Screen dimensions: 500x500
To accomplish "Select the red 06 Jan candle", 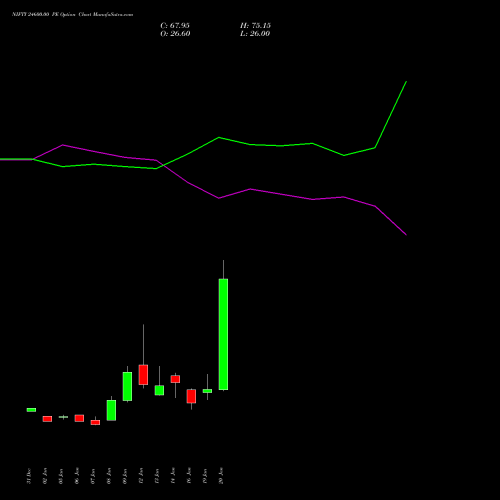I will pos(79,418).
